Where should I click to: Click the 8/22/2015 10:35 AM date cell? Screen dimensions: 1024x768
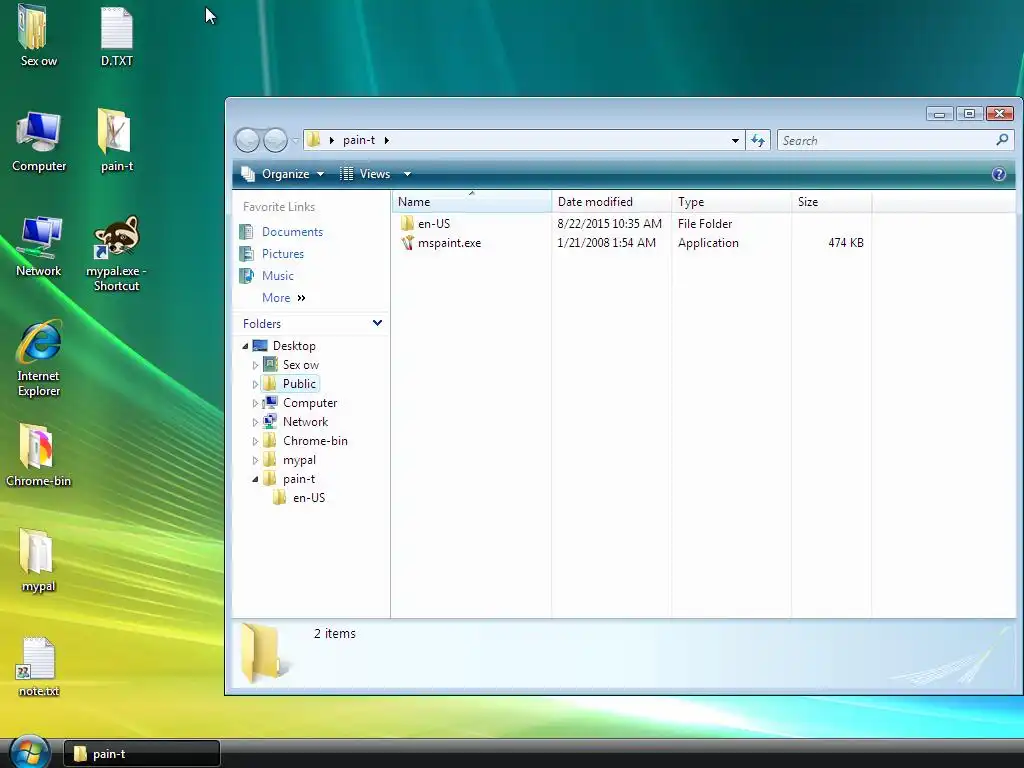pyautogui.click(x=609, y=223)
